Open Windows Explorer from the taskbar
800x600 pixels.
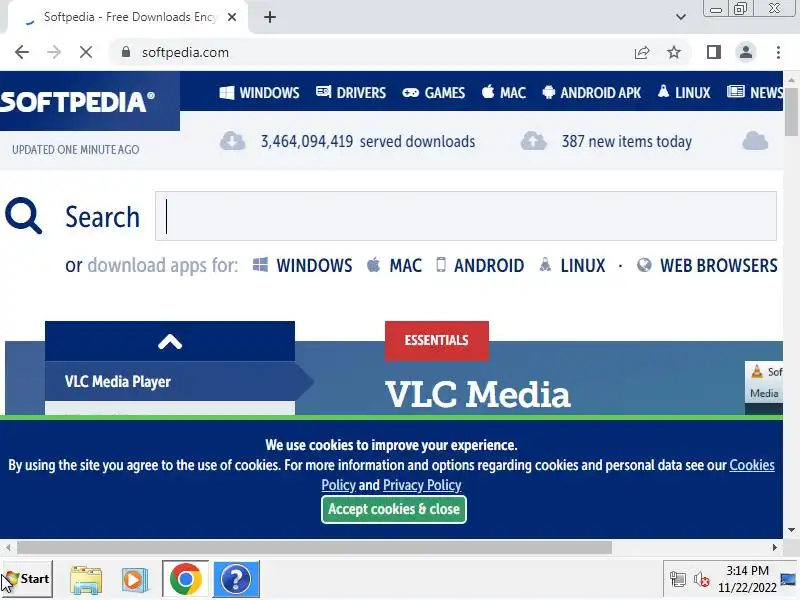coord(86,580)
